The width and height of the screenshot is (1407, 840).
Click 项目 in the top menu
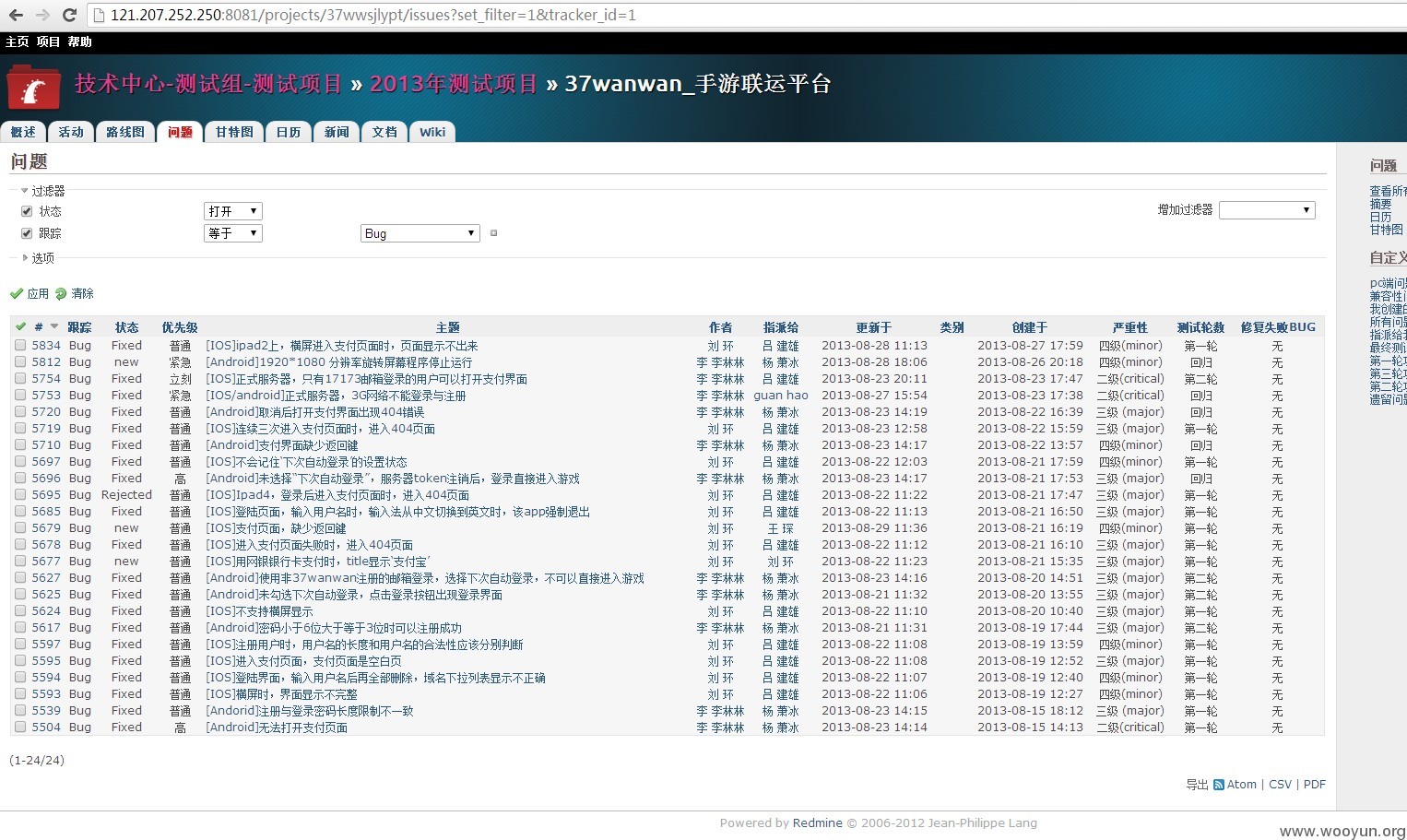click(x=48, y=41)
